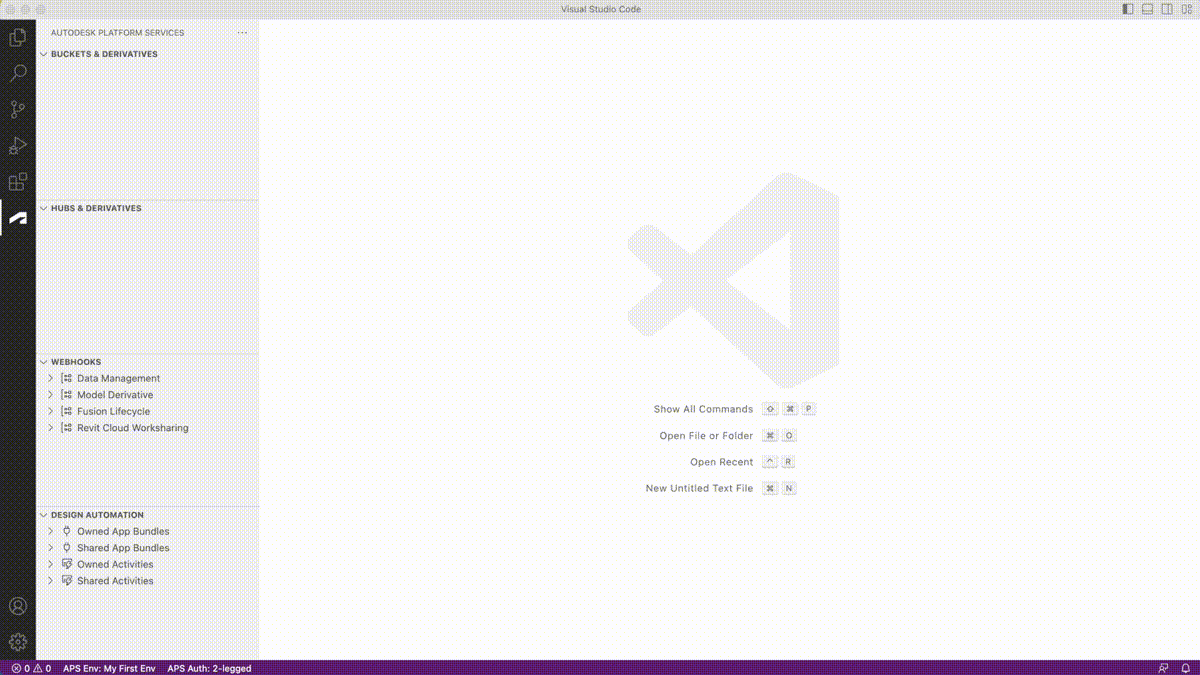This screenshot has height=675, width=1200.
Task: Click the red close window button
Action: click(12, 9)
